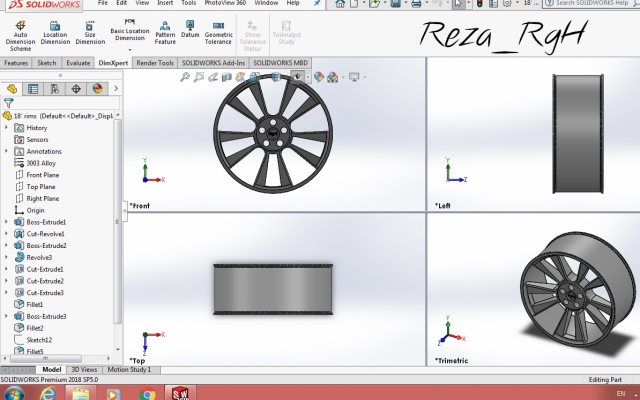The height and width of the screenshot is (400, 640).
Task: Switch to the Evaluate tab
Action: pyautogui.click(x=78, y=63)
